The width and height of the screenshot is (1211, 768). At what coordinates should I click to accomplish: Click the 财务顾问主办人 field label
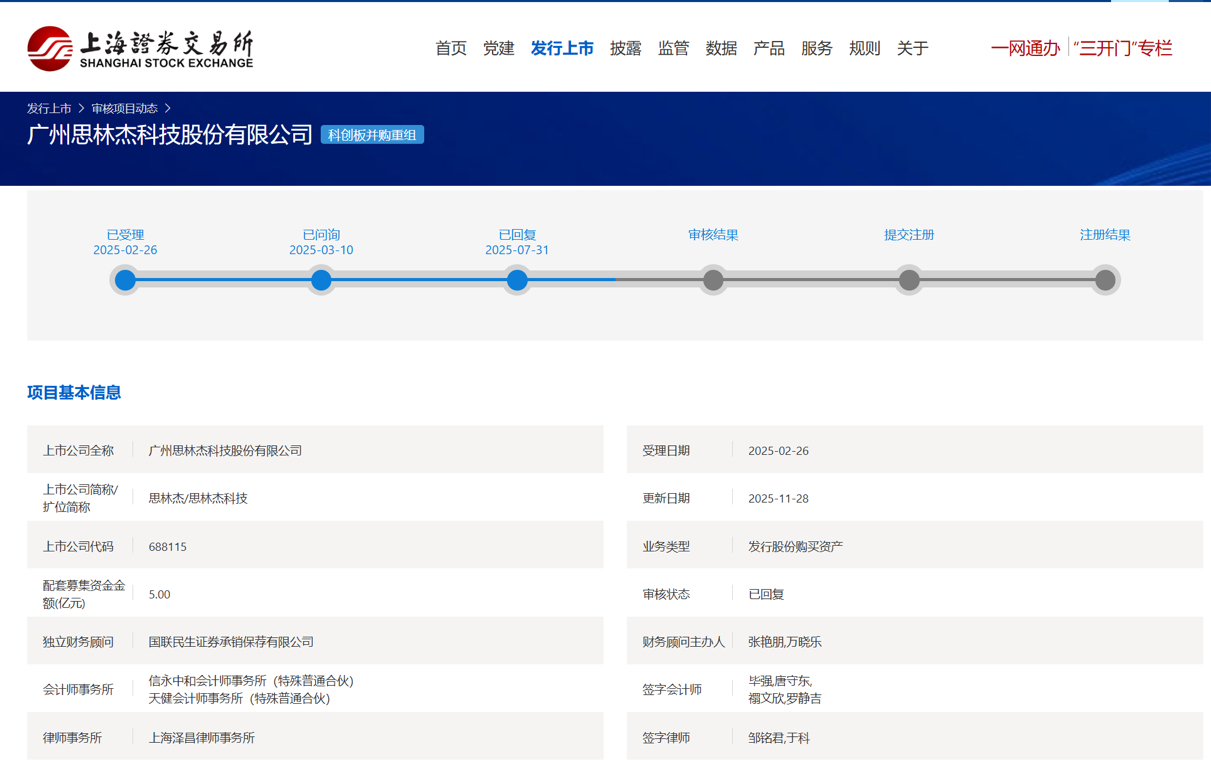683,642
